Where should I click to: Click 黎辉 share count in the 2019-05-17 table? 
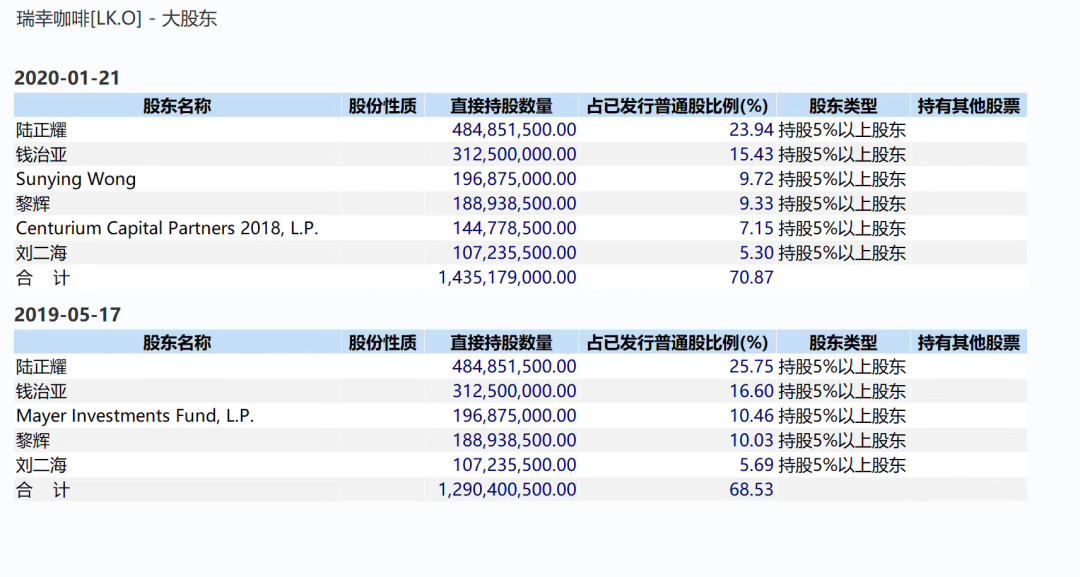(514, 441)
